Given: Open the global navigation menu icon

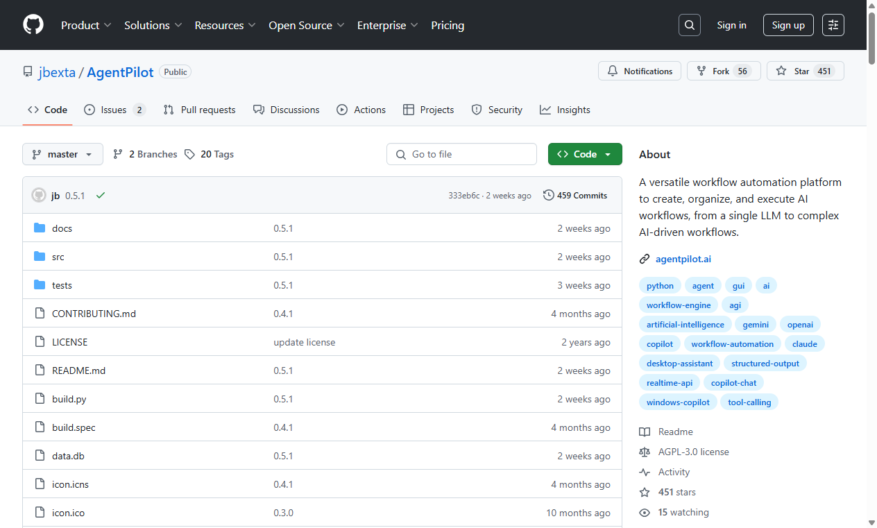Looking at the screenshot, I should 833,25.
